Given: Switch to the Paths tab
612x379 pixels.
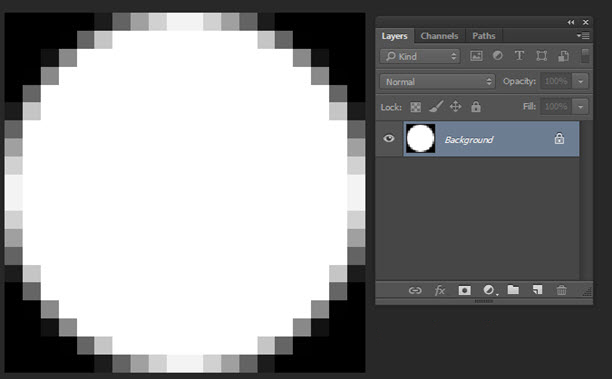Looking at the screenshot, I should point(484,36).
